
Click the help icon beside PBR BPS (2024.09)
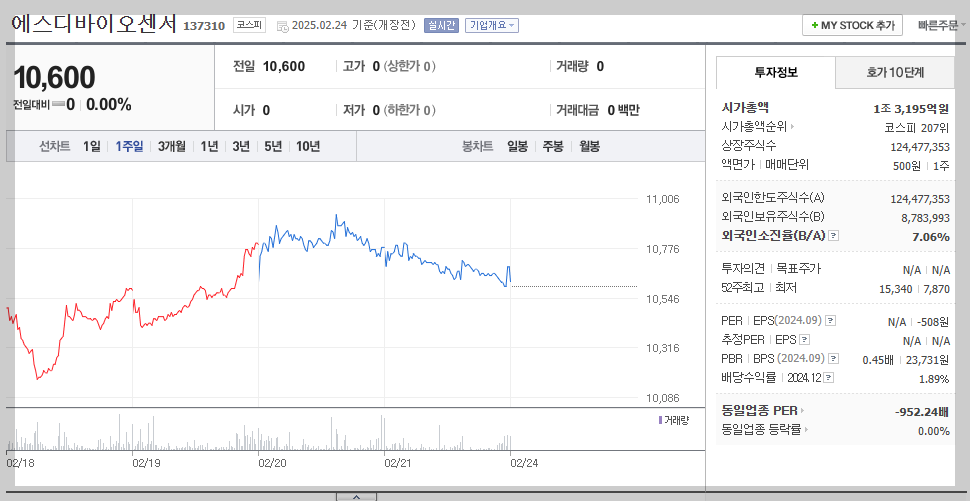834,359
